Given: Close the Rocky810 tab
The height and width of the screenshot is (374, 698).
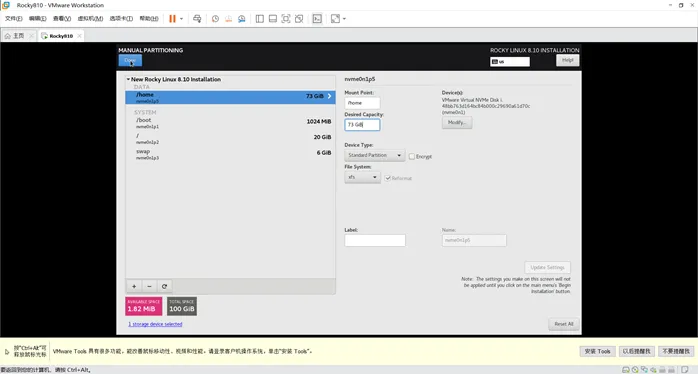Looking at the screenshot, I should click(x=79, y=36).
